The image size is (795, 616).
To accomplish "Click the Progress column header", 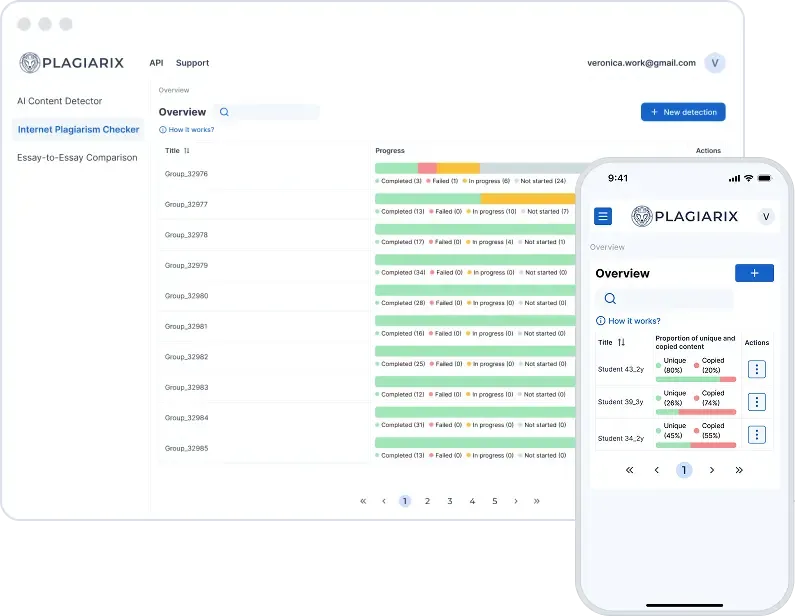I will (x=390, y=151).
